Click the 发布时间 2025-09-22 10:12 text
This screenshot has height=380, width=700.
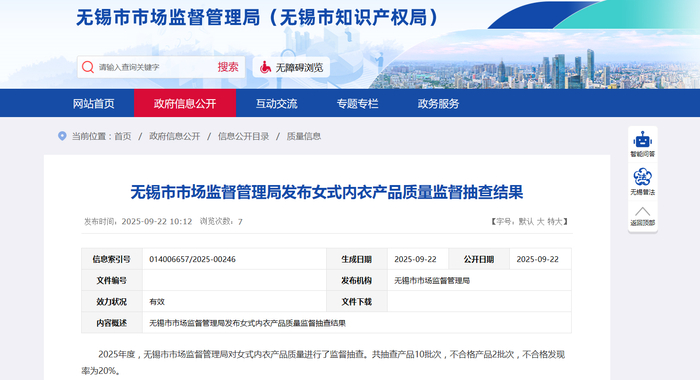coord(138,221)
